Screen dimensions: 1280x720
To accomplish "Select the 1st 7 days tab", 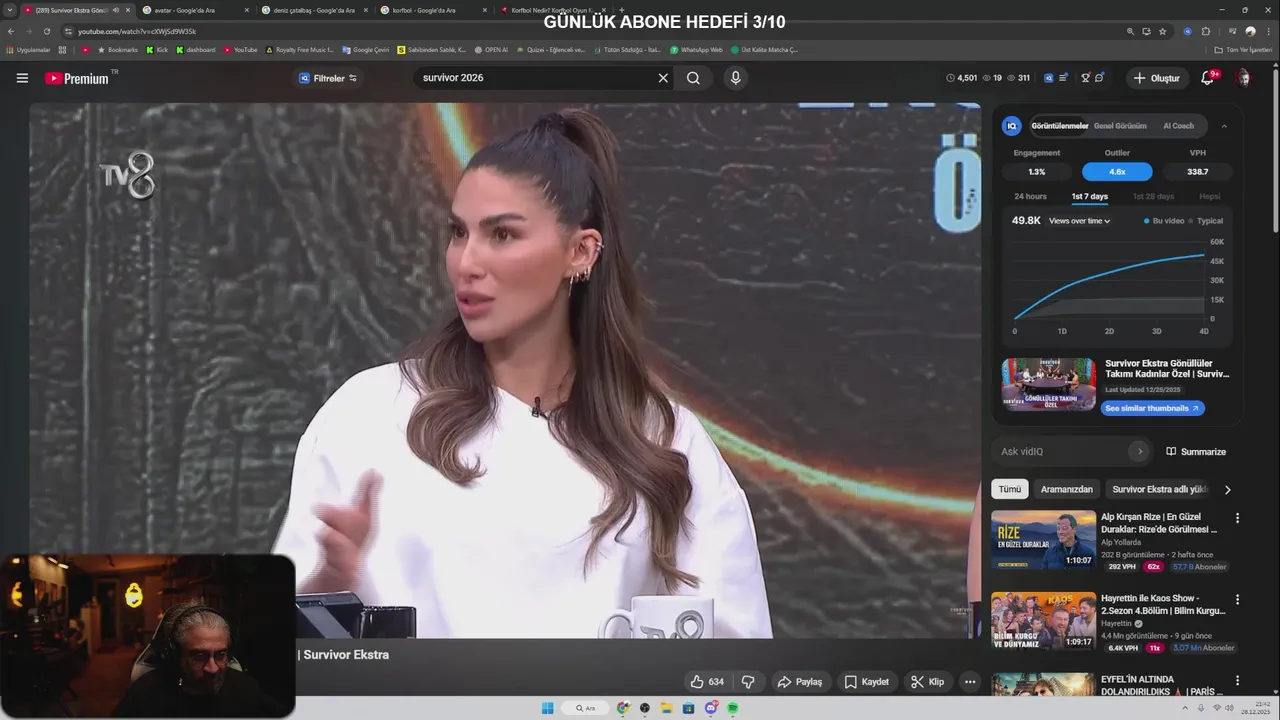I will 1089,197.
